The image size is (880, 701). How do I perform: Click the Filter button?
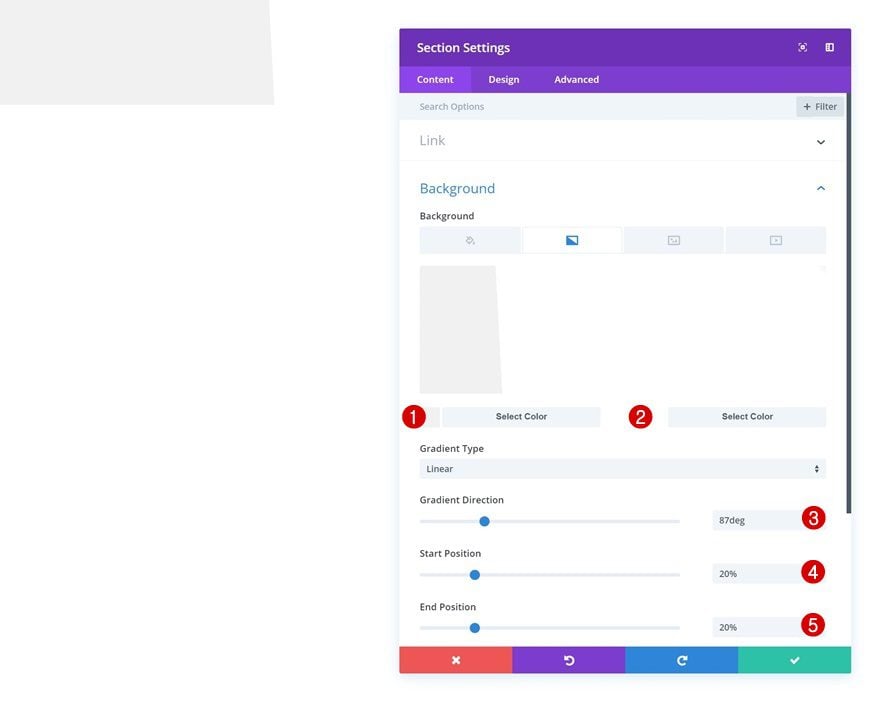coord(819,107)
